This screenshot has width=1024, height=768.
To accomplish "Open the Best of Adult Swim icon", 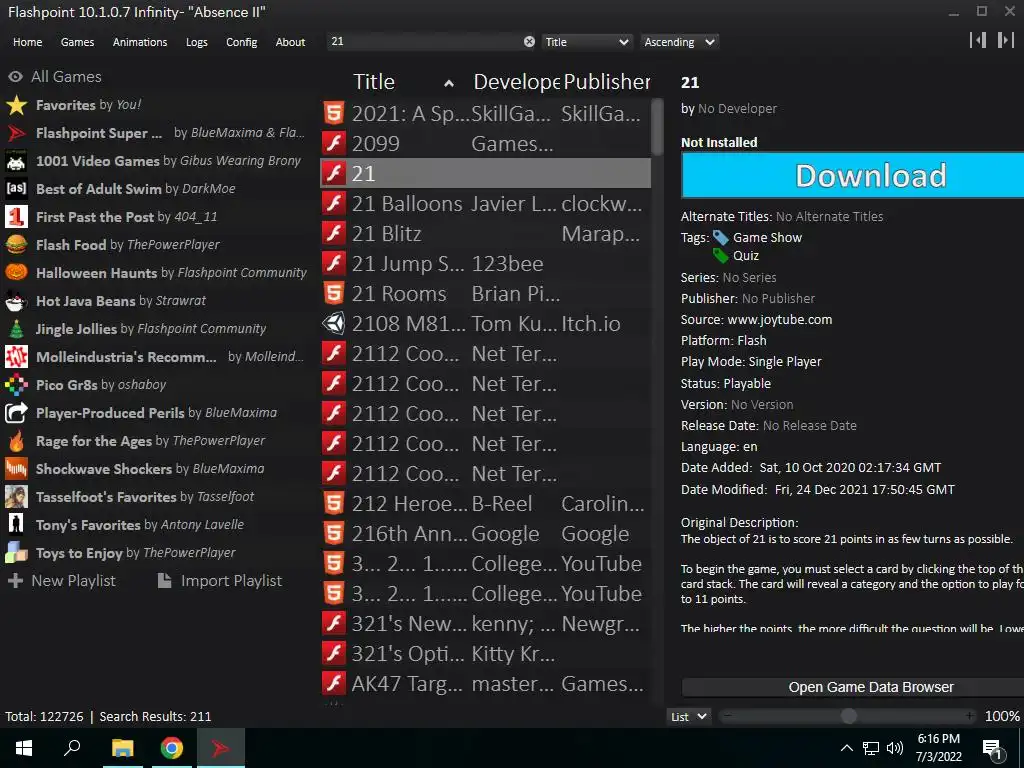I will point(16,189).
